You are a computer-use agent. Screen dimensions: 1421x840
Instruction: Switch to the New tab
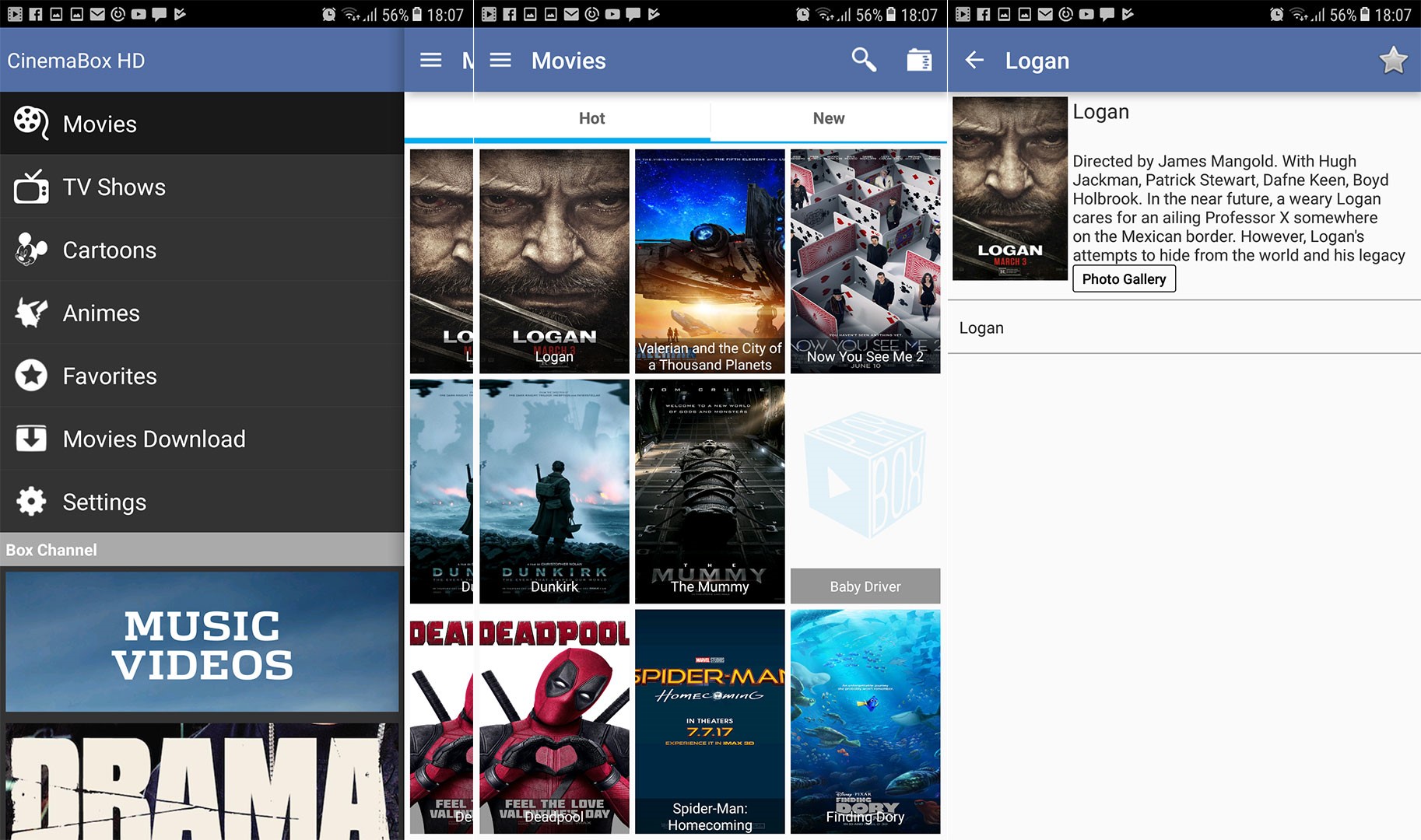point(829,118)
